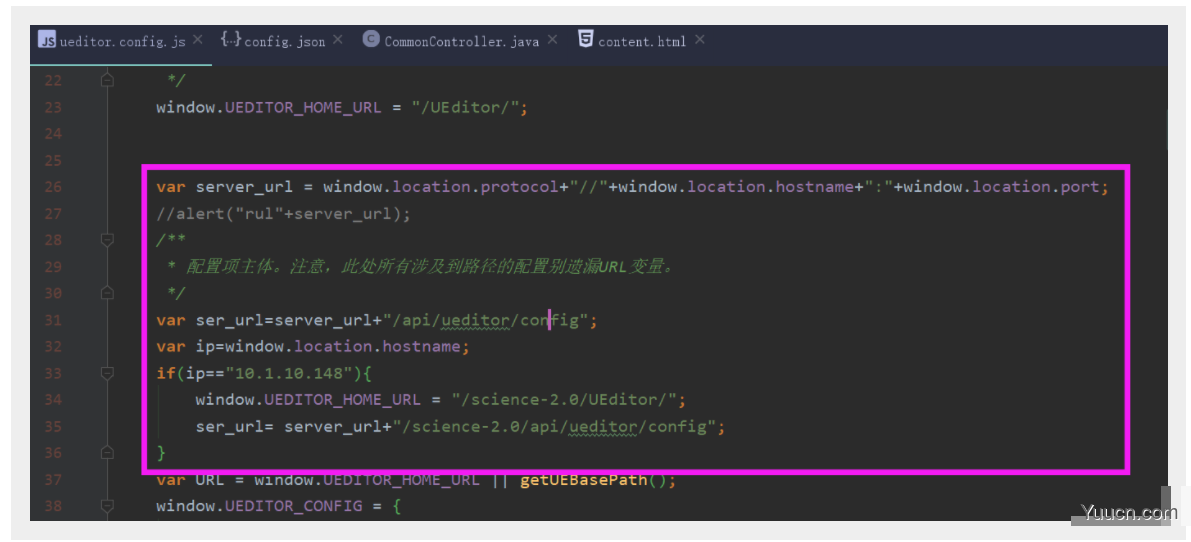Image resolution: width=1191 pixels, height=542 pixels.
Task: Collapse comment fold marker at line 22
Action: click(x=107, y=80)
